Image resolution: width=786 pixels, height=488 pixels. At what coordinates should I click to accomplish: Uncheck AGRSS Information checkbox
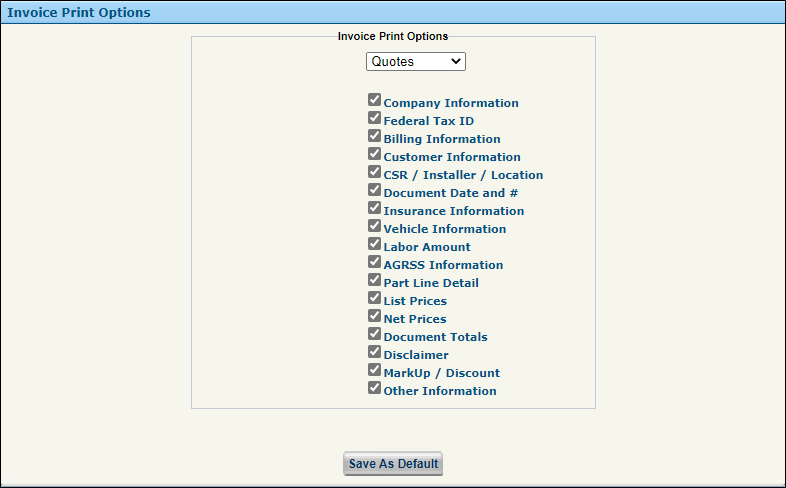374,262
